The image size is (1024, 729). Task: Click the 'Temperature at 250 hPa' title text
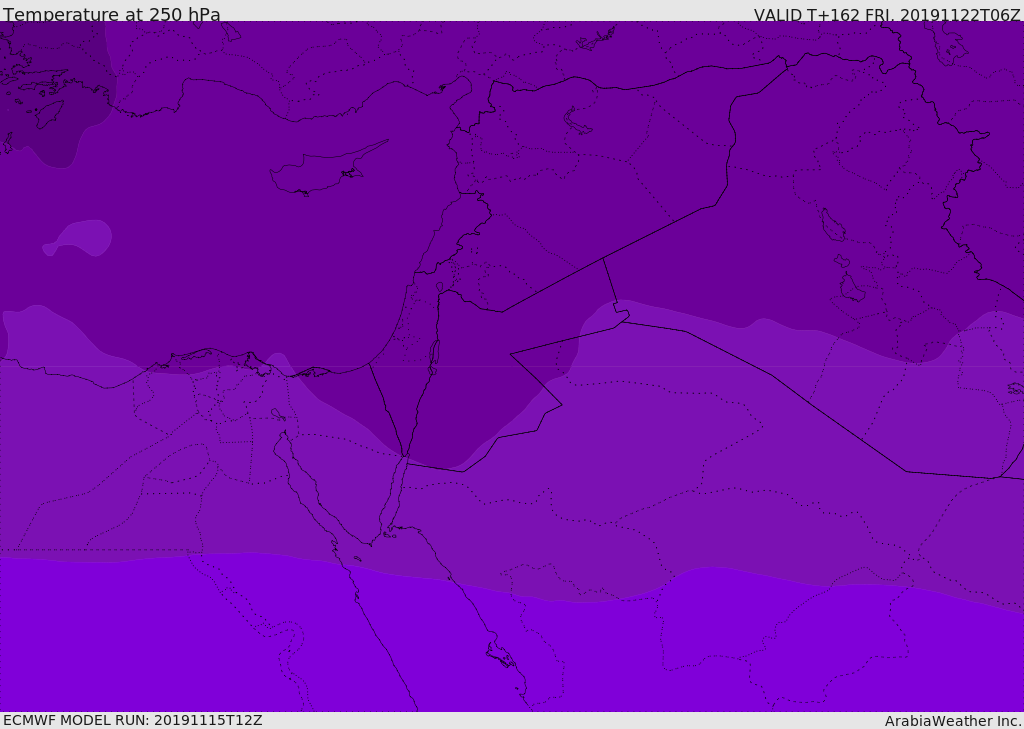tap(112, 14)
